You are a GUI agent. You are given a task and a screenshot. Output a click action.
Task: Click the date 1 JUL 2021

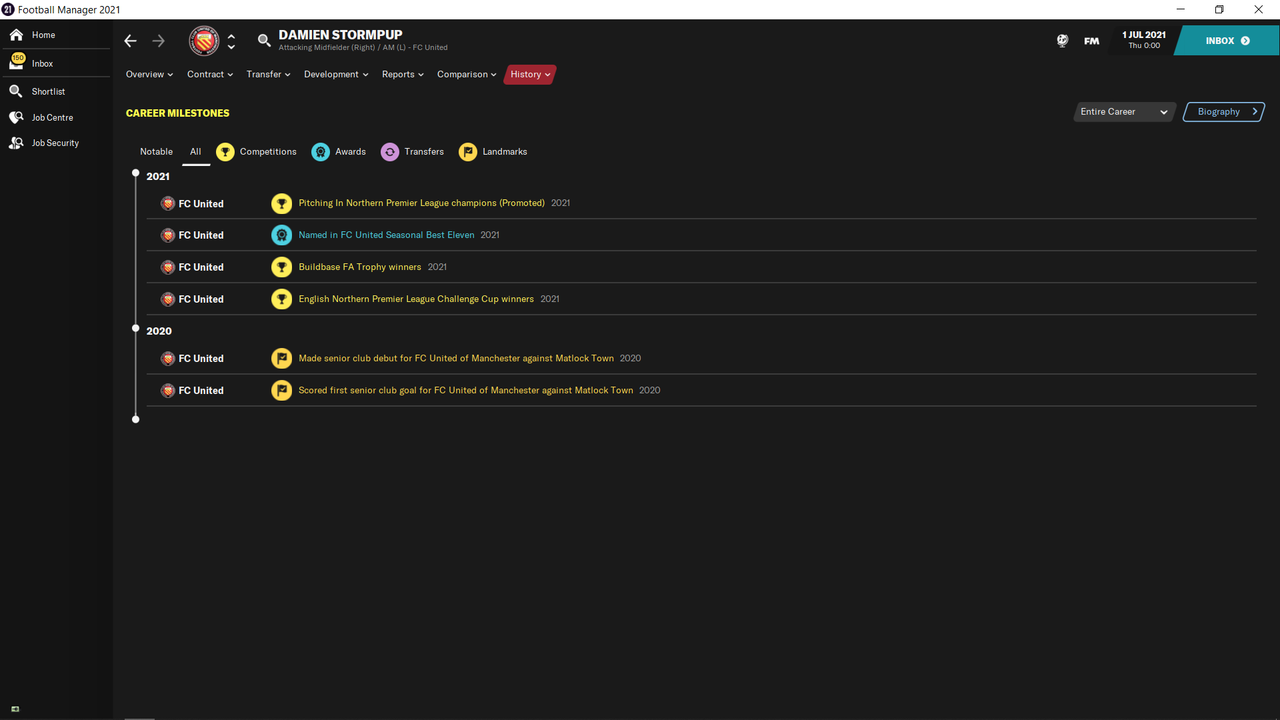pyautogui.click(x=1144, y=35)
